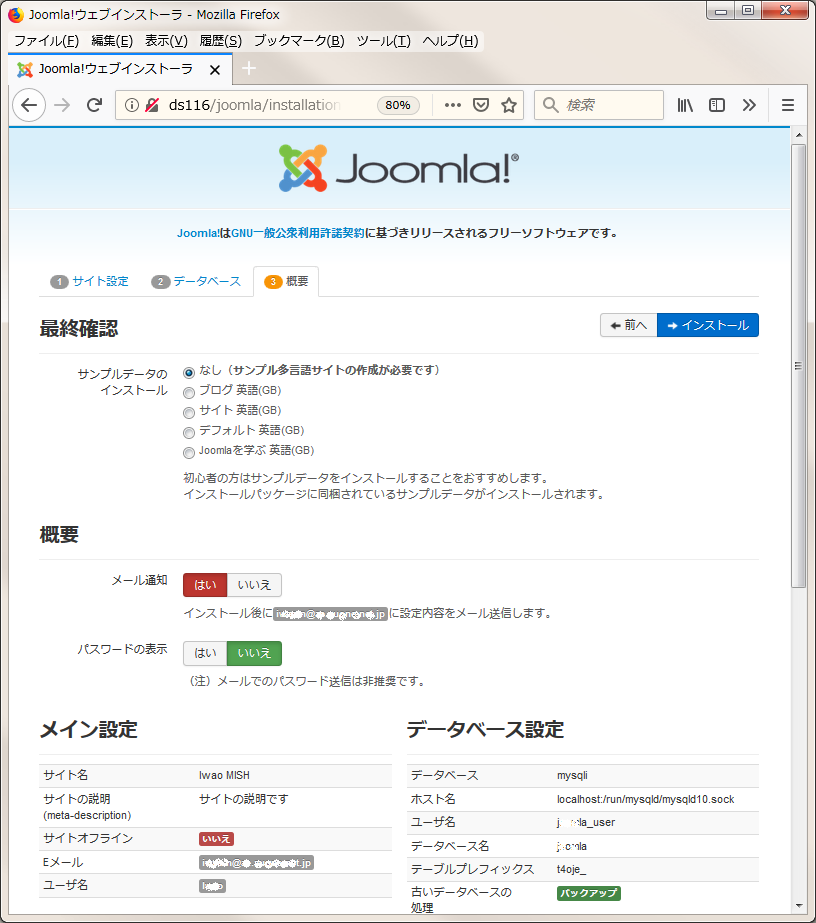Click the 最終確認 heading

79,328
